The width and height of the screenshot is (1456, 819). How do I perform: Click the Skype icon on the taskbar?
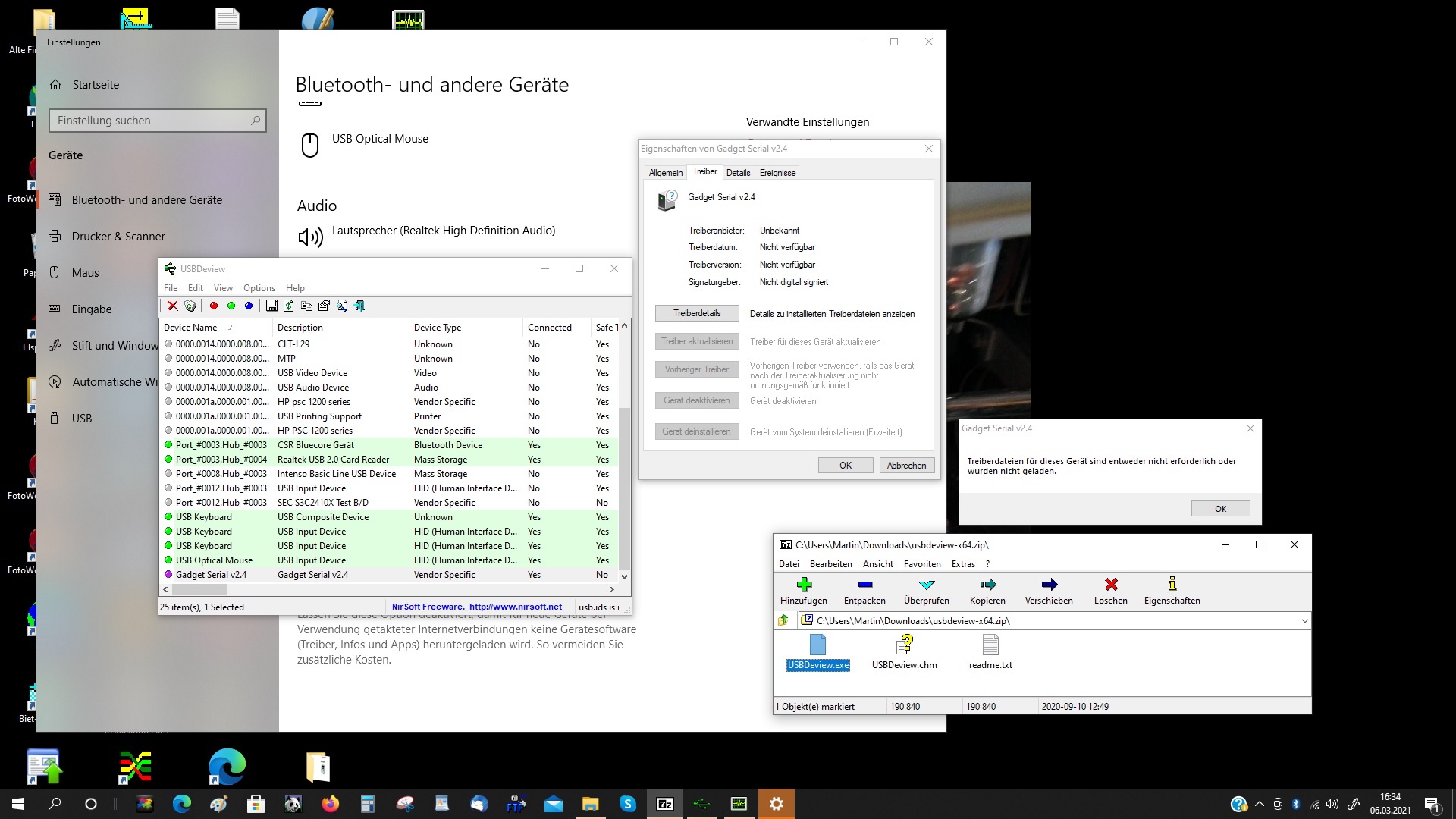click(628, 804)
